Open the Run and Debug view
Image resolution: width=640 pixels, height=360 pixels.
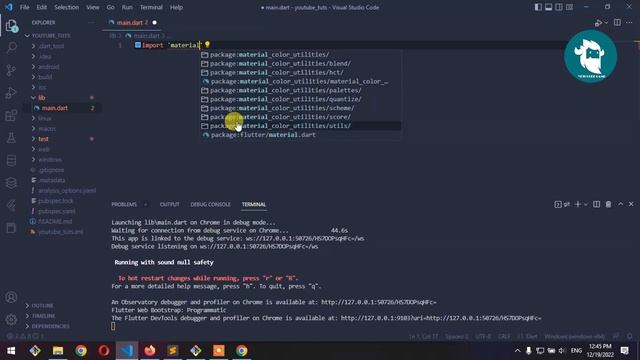[11, 93]
